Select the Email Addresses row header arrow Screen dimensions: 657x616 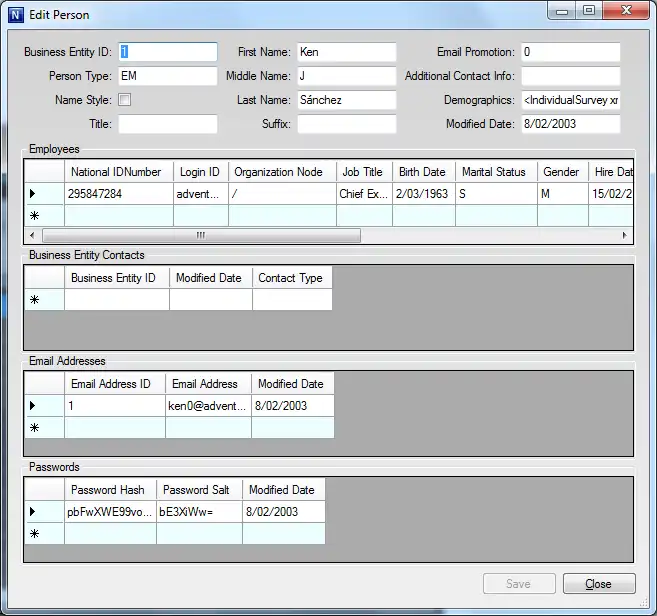pos(44,406)
